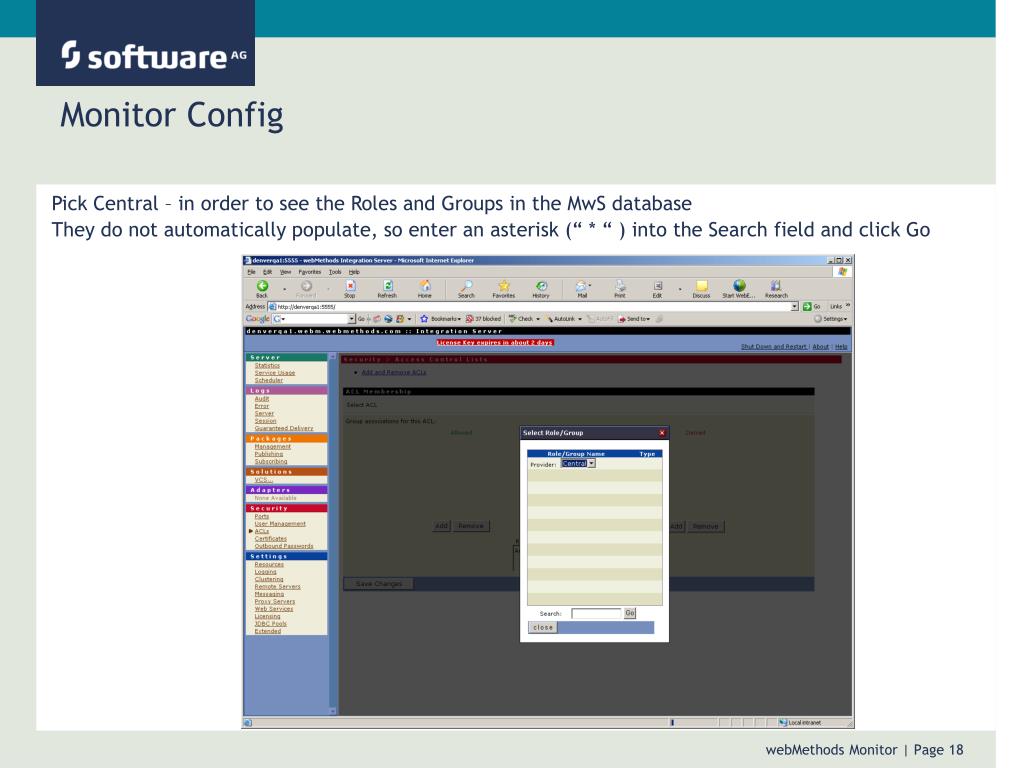
Task: Click the Add and Remove ACLs link
Action: [x=394, y=372]
